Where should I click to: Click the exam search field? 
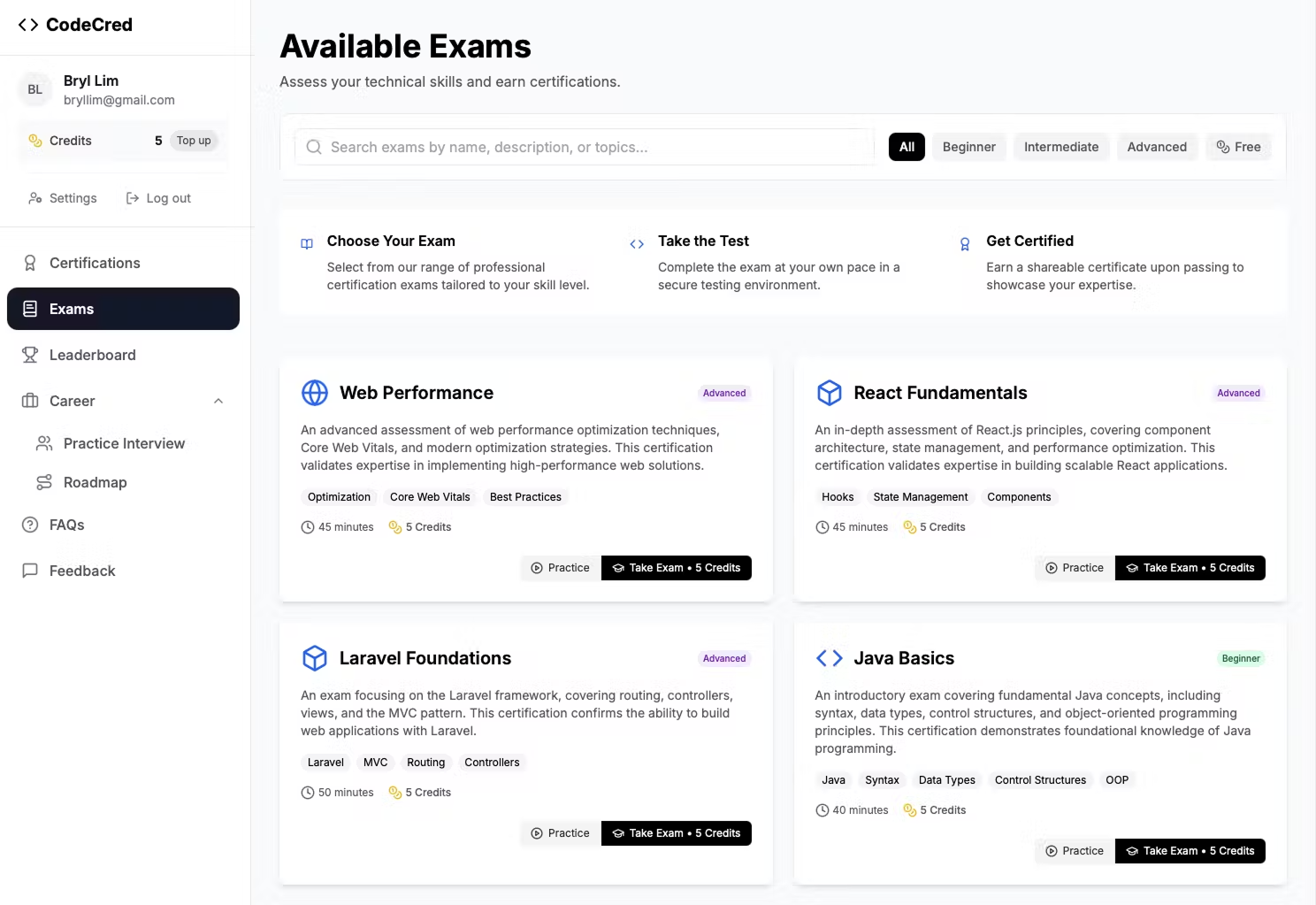click(584, 147)
